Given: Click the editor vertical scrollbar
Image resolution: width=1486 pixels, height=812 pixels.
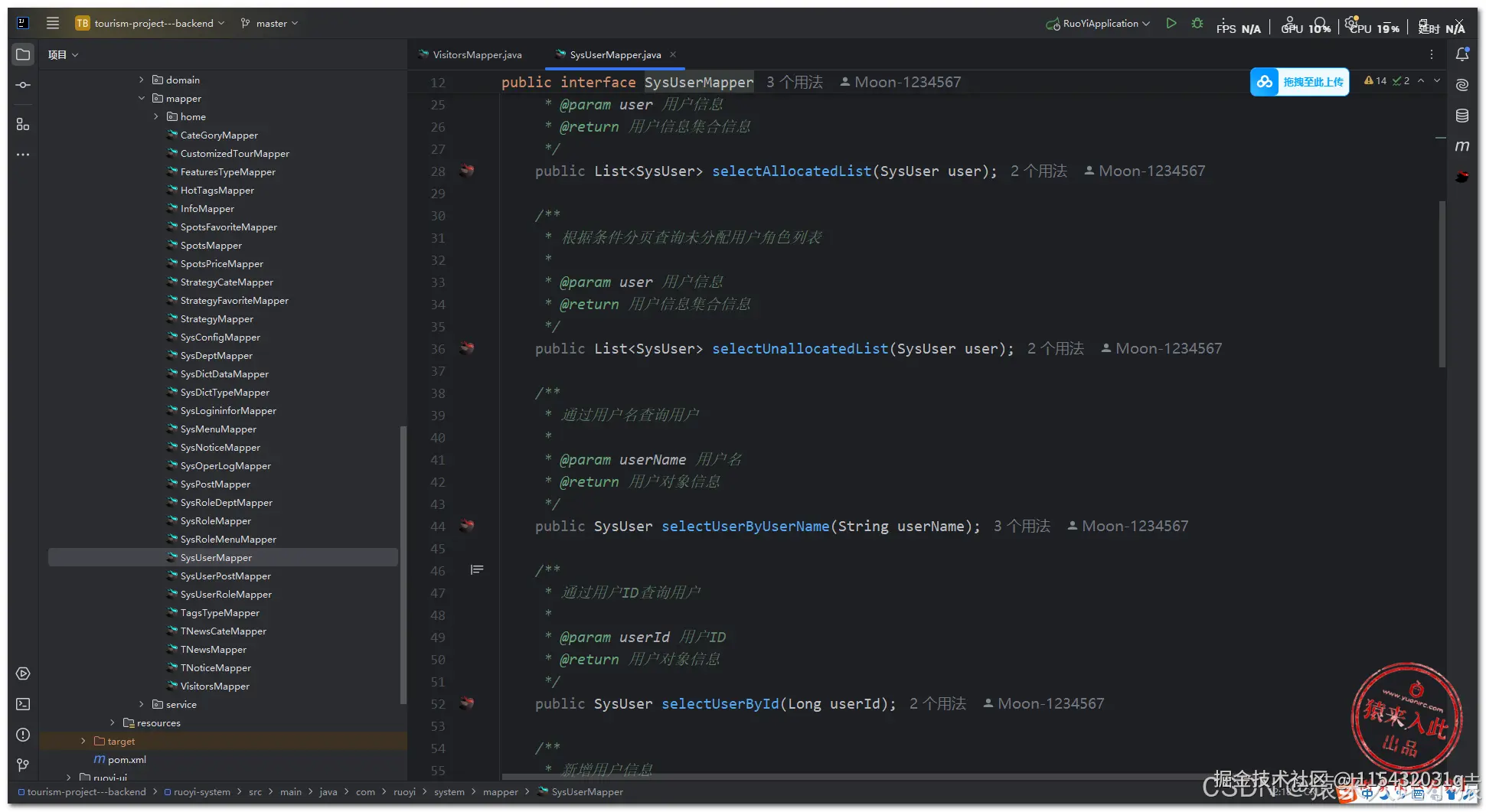Looking at the screenshot, I should pyautogui.click(x=1442, y=283).
